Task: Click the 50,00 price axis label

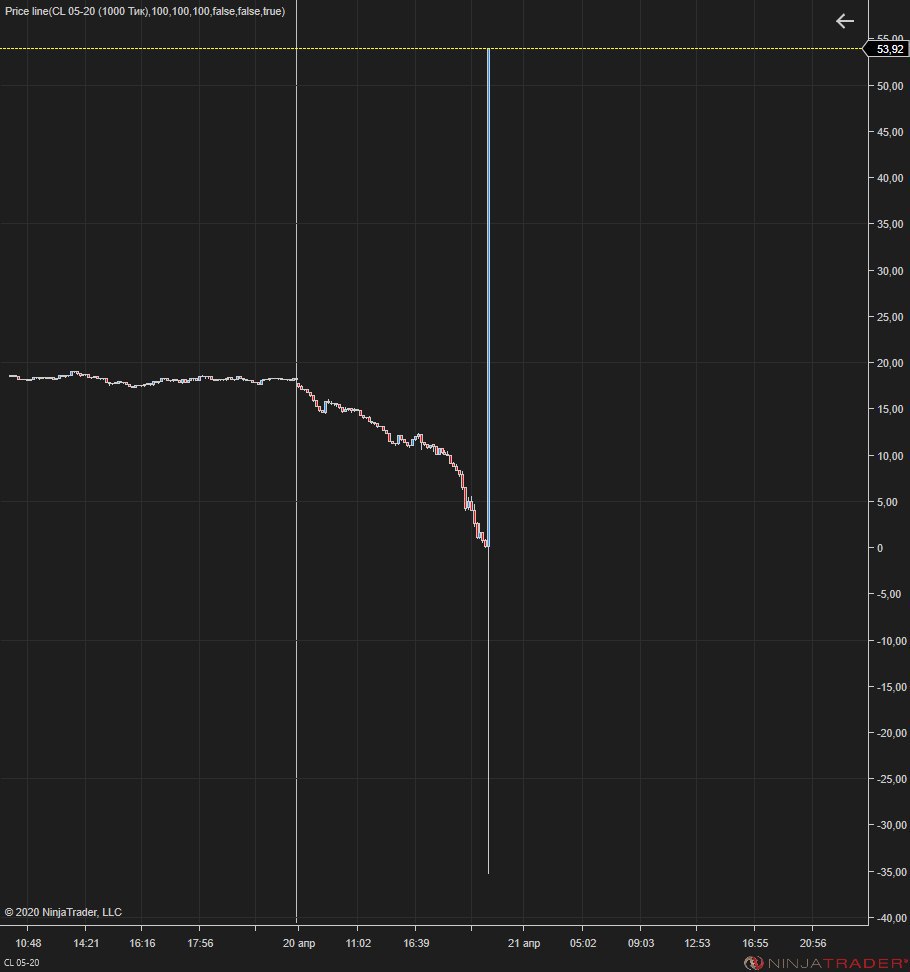Action: coord(890,86)
